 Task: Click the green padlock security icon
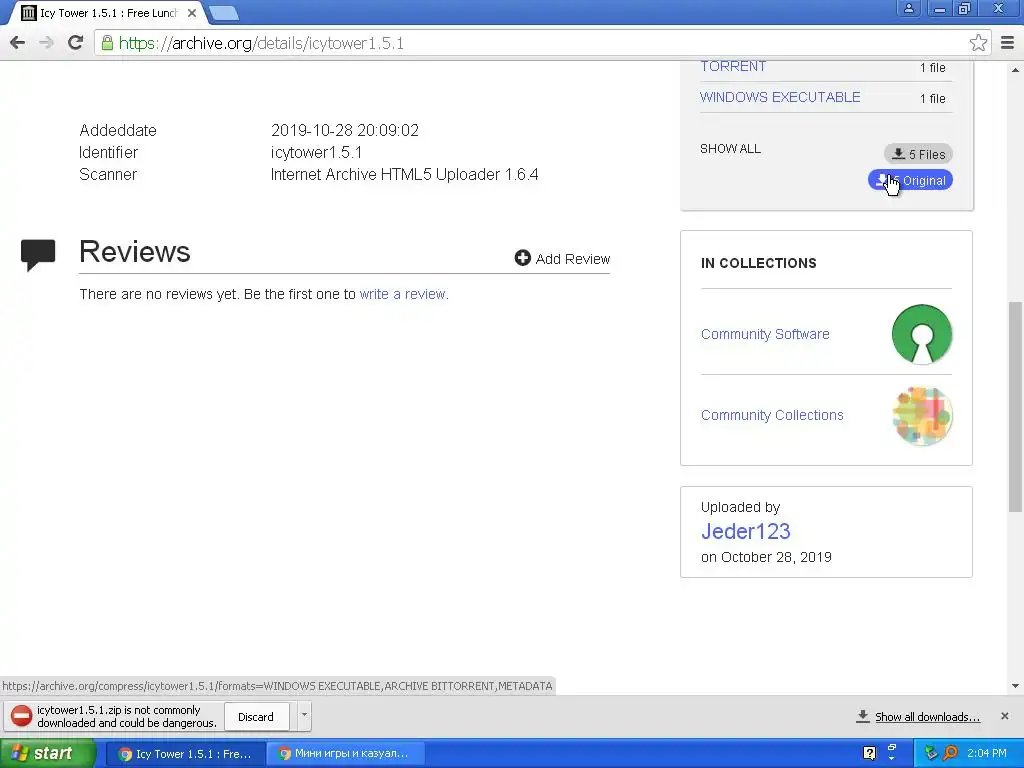tap(107, 43)
